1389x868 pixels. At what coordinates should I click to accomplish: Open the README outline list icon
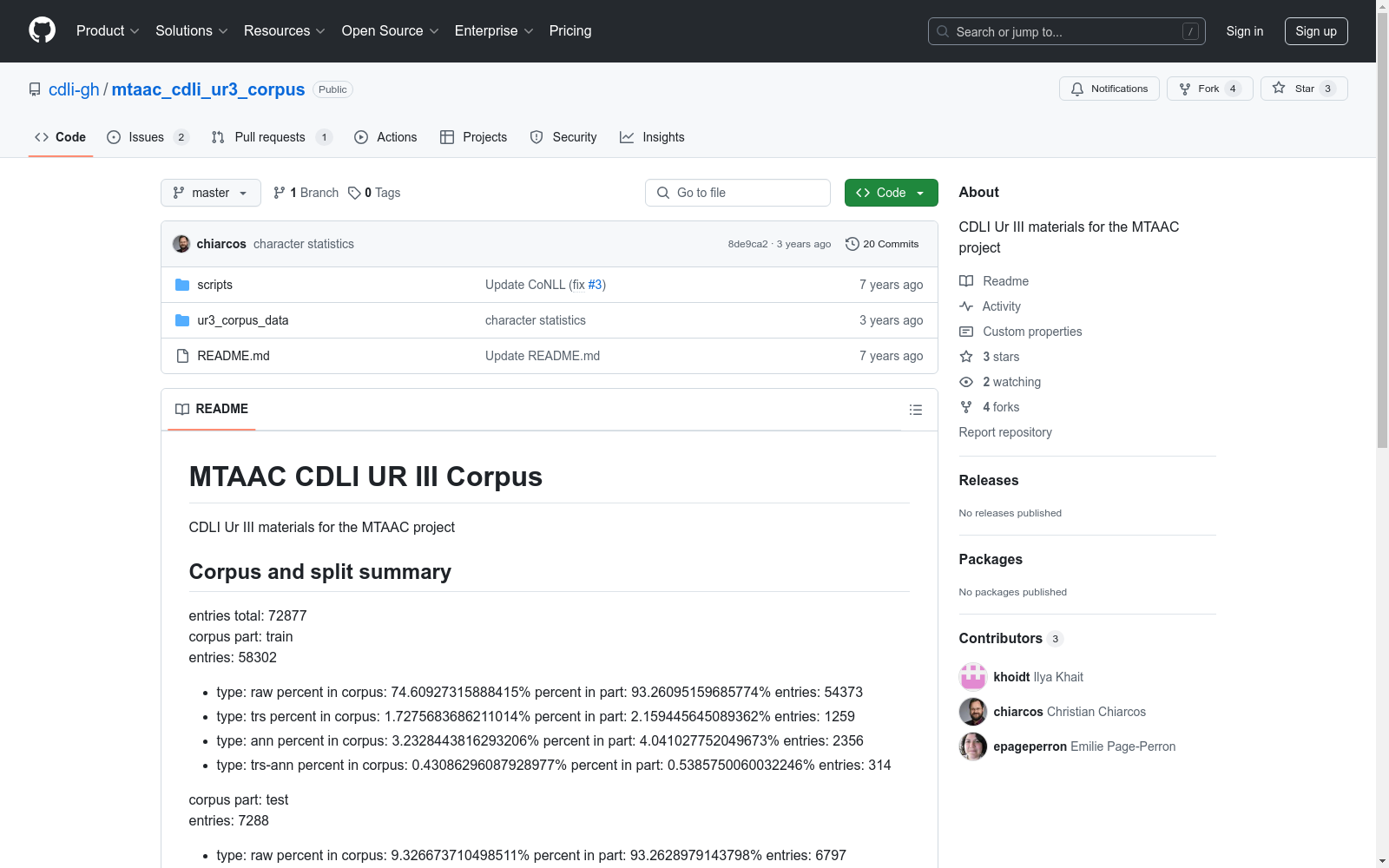point(915,410)
